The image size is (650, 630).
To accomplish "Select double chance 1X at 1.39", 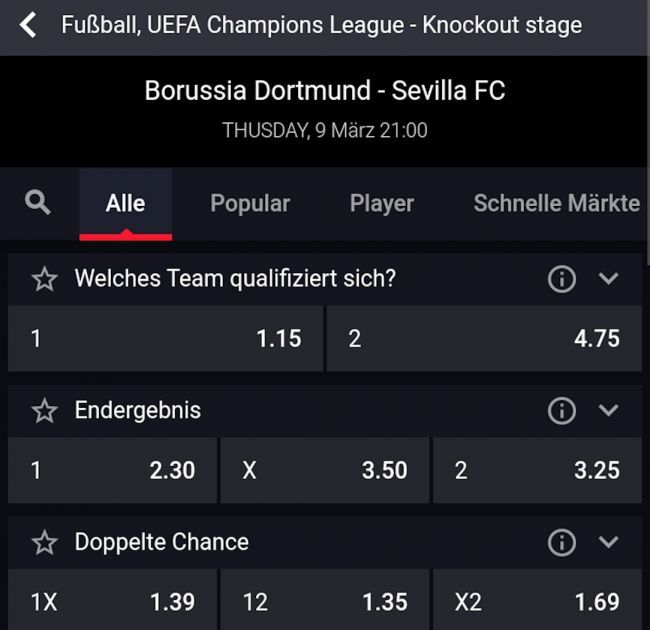I will pyautogui.click(x=112, y=601).
